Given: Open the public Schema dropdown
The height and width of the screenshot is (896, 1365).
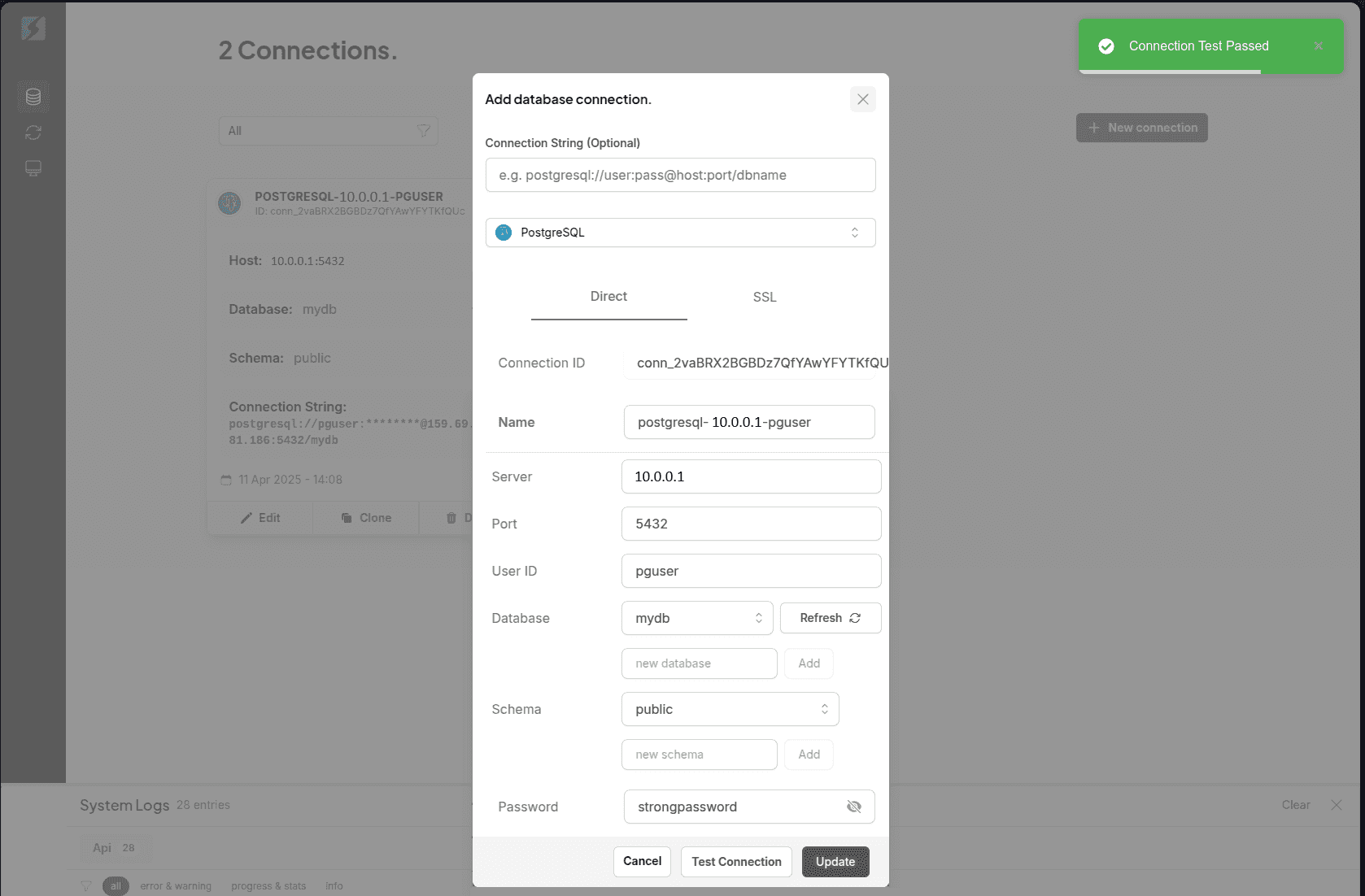Looking at the screenshot, I should [x=730, y=709].
